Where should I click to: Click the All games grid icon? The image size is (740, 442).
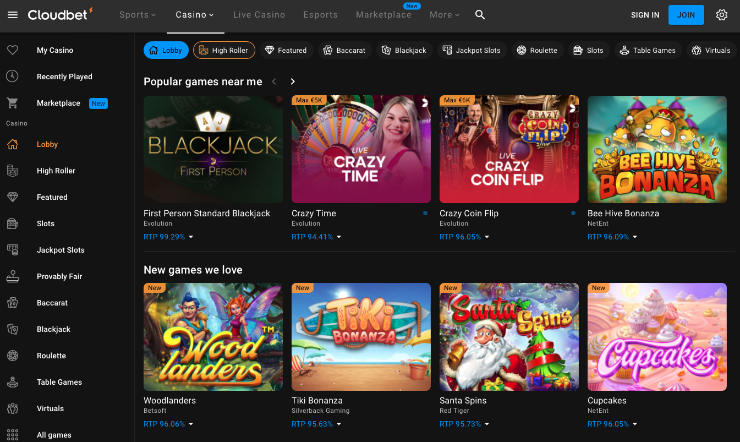pos(13,435)
